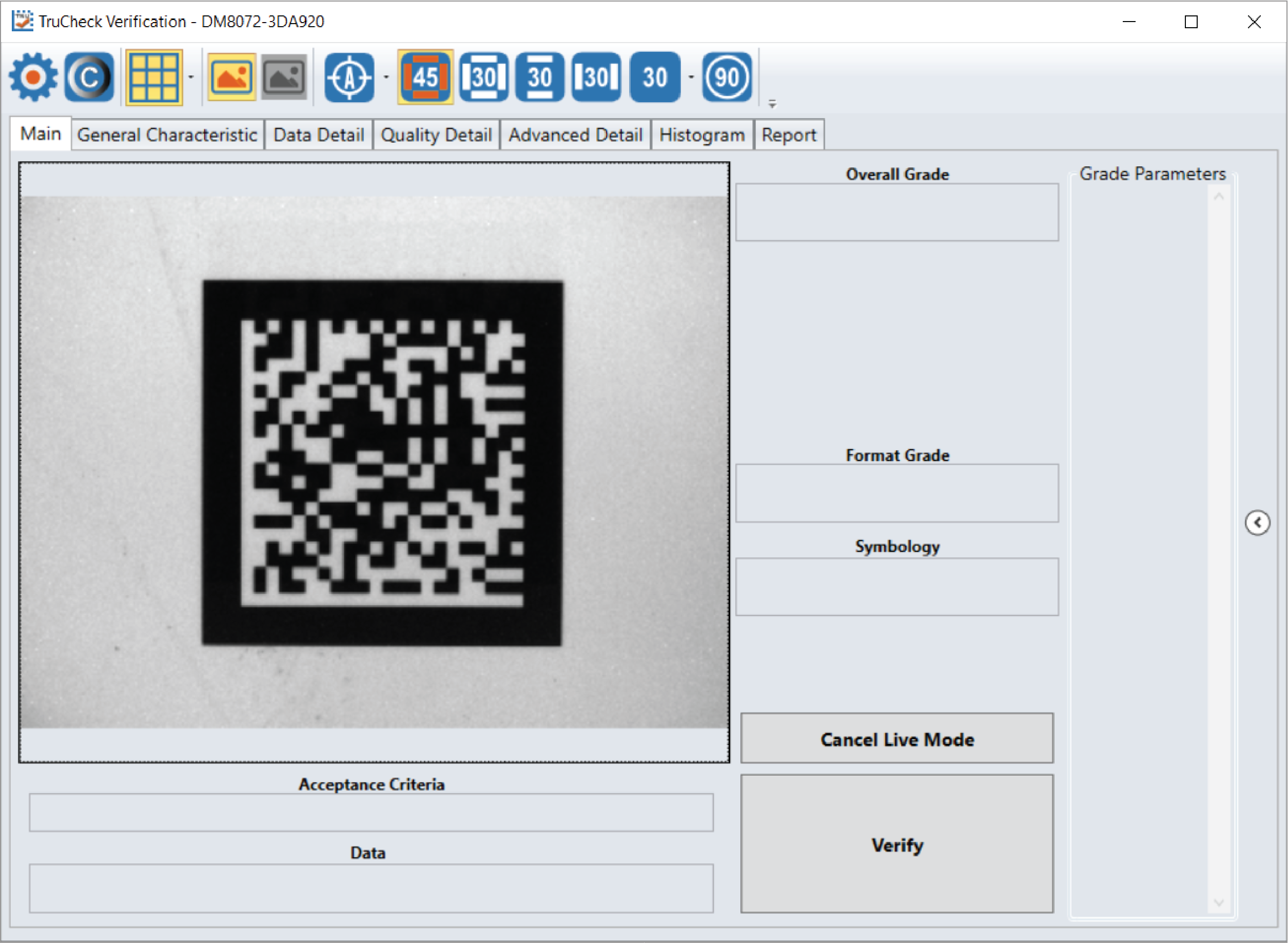The width and height of the screenshot is (1288, 943).
Task: Select the 90-degree circular lighting icon
Action: 727,77
